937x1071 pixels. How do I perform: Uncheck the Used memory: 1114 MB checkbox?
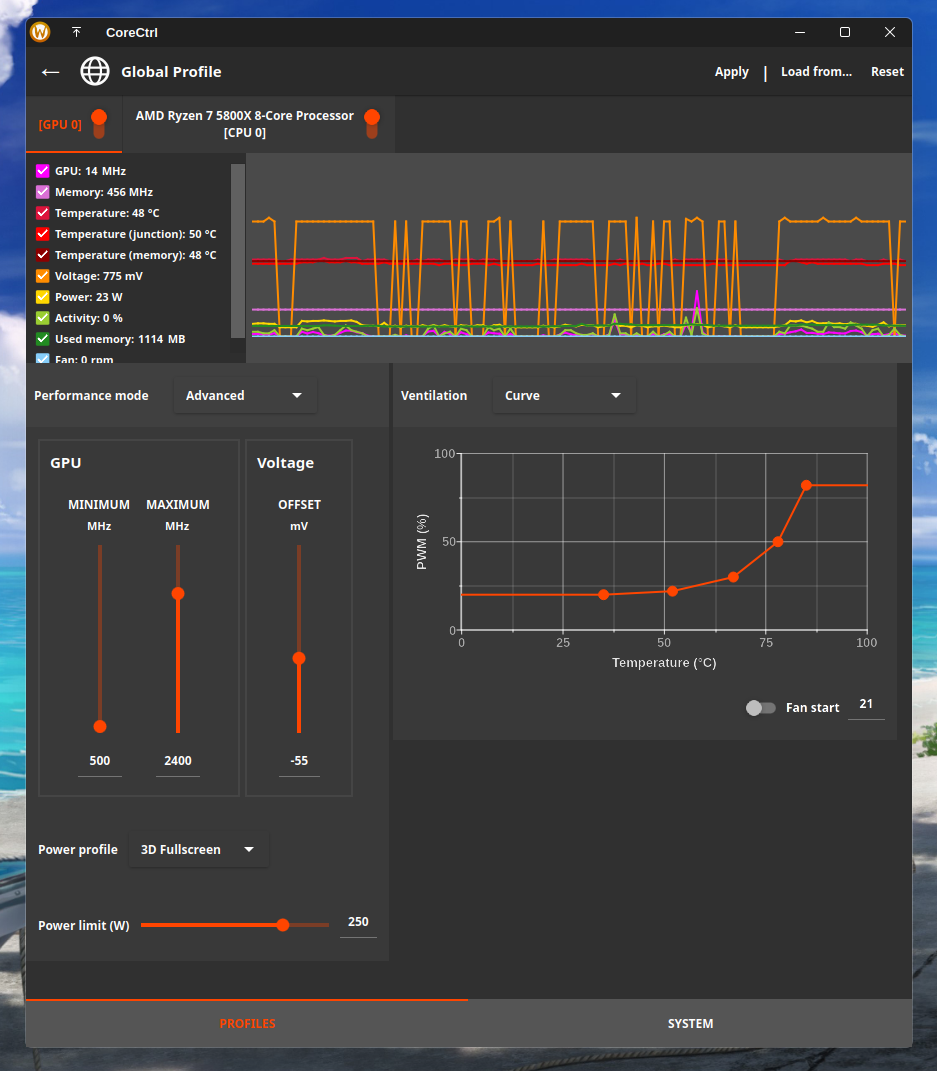point(42,339)
